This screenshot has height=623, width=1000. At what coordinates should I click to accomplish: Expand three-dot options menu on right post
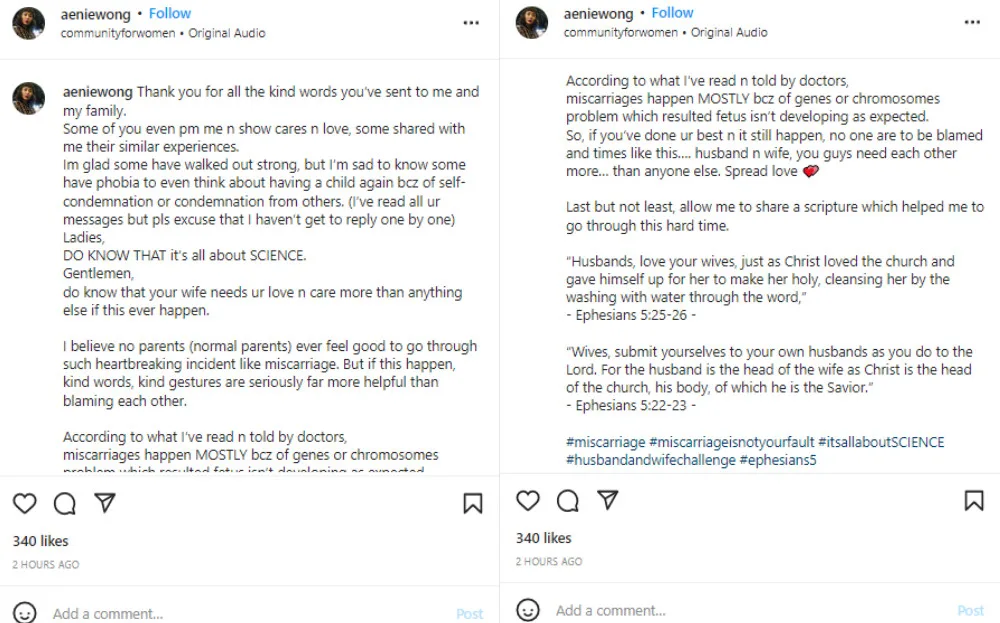(x=972, y=22)
